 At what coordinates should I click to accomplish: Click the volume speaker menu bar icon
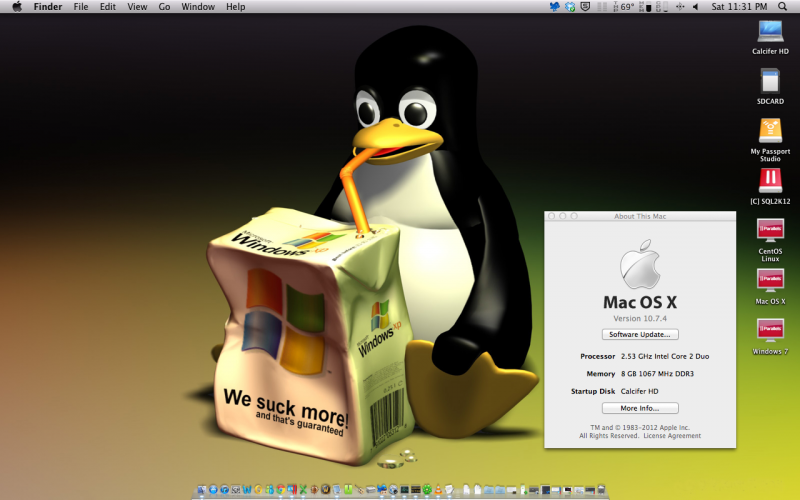click(x=695, y=7)
